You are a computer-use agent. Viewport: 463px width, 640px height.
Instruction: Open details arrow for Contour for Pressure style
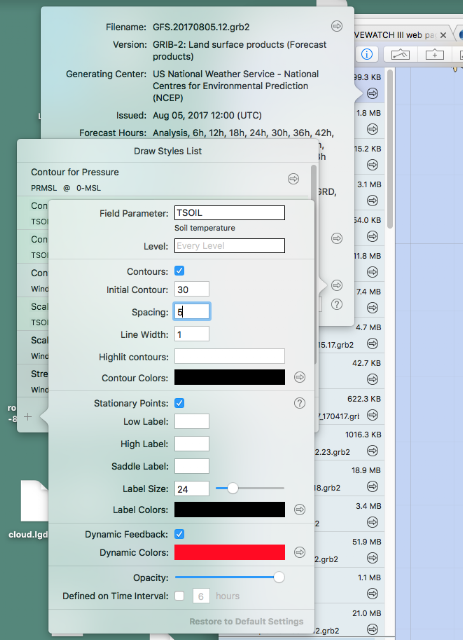[293, 179]
